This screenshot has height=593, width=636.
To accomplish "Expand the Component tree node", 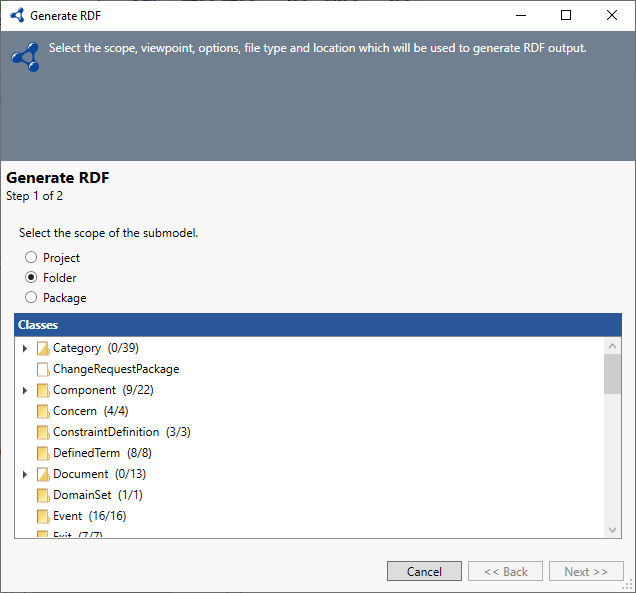I will [x=25, y=390].
